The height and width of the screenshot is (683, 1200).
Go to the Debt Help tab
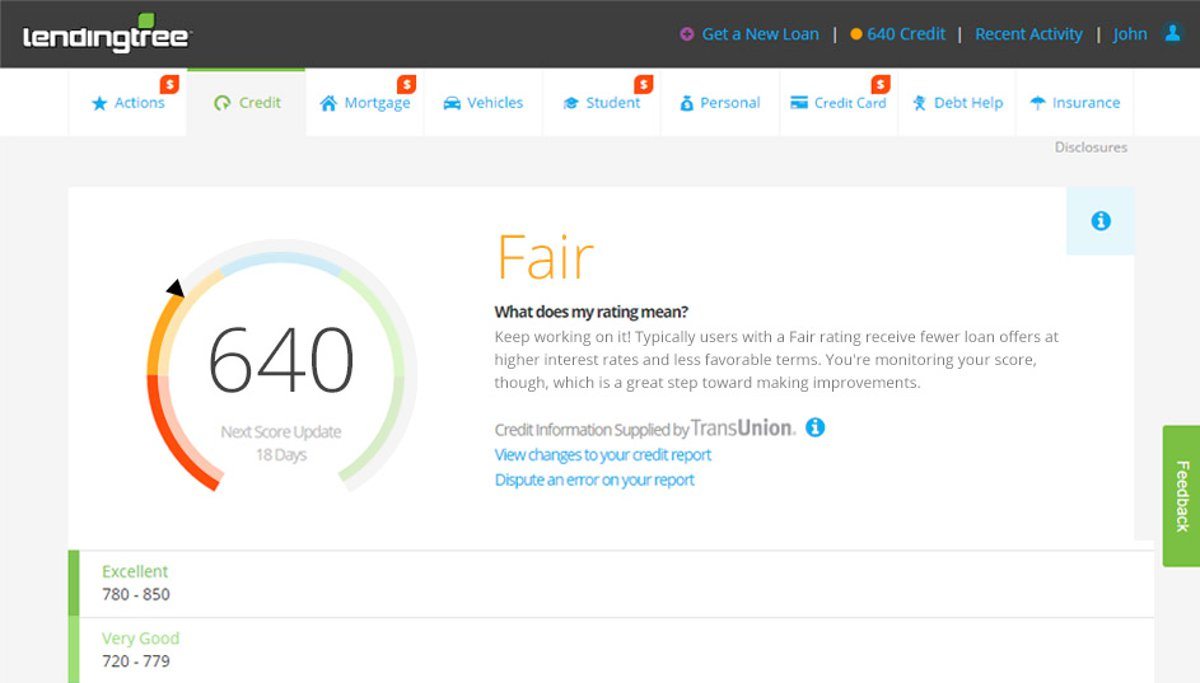[957, 103]
